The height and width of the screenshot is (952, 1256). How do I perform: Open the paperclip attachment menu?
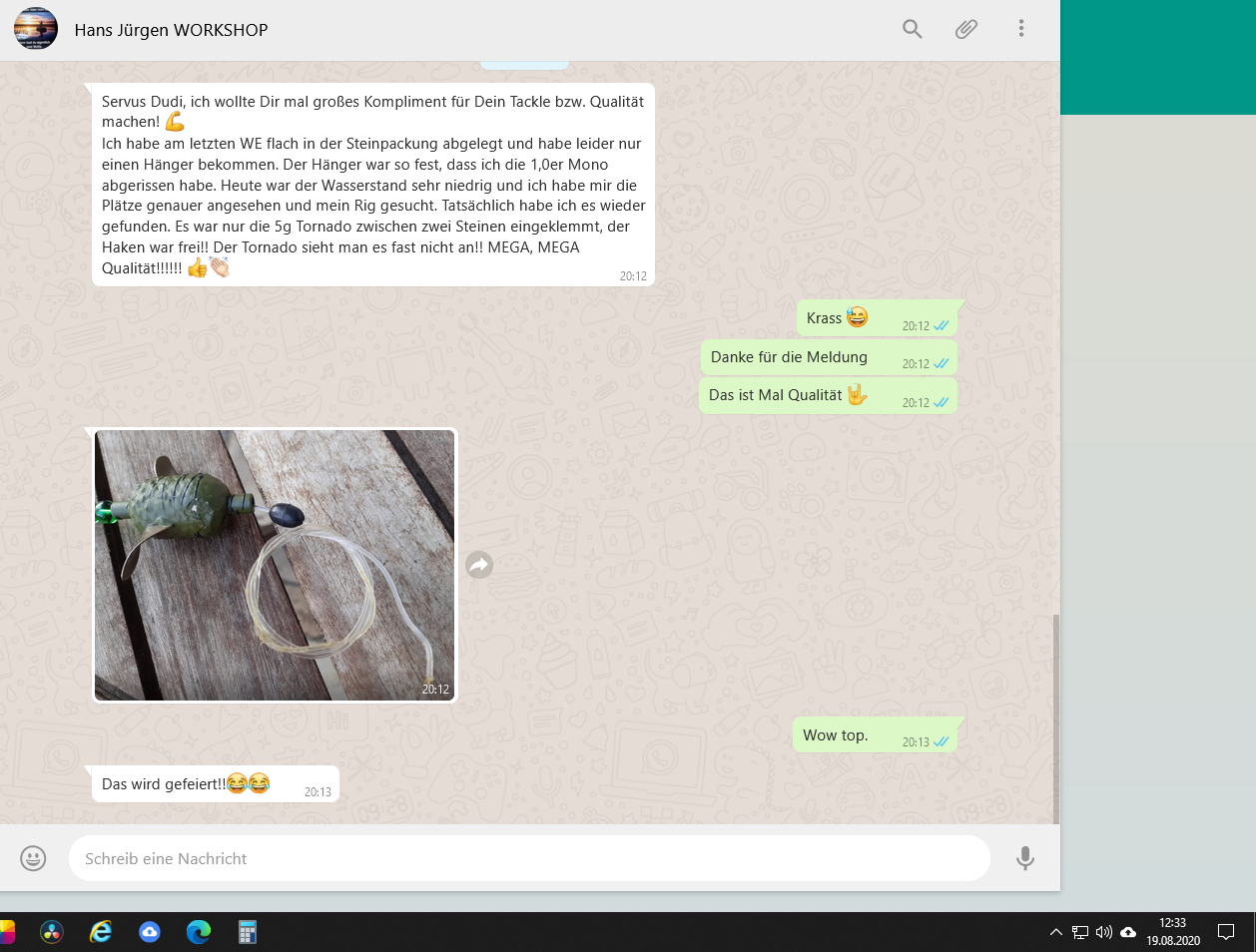click(x=965, y=29)
